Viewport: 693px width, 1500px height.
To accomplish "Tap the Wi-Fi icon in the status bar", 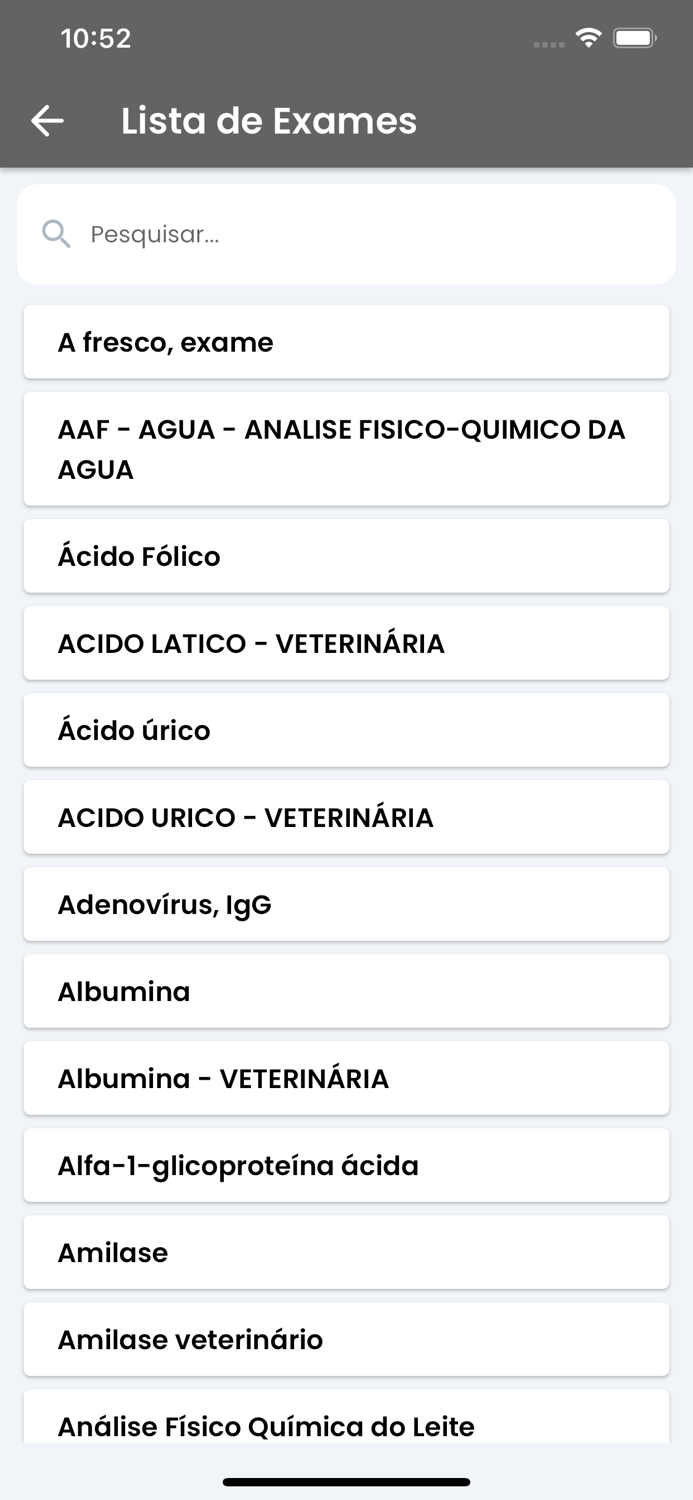I will (589, 38).
